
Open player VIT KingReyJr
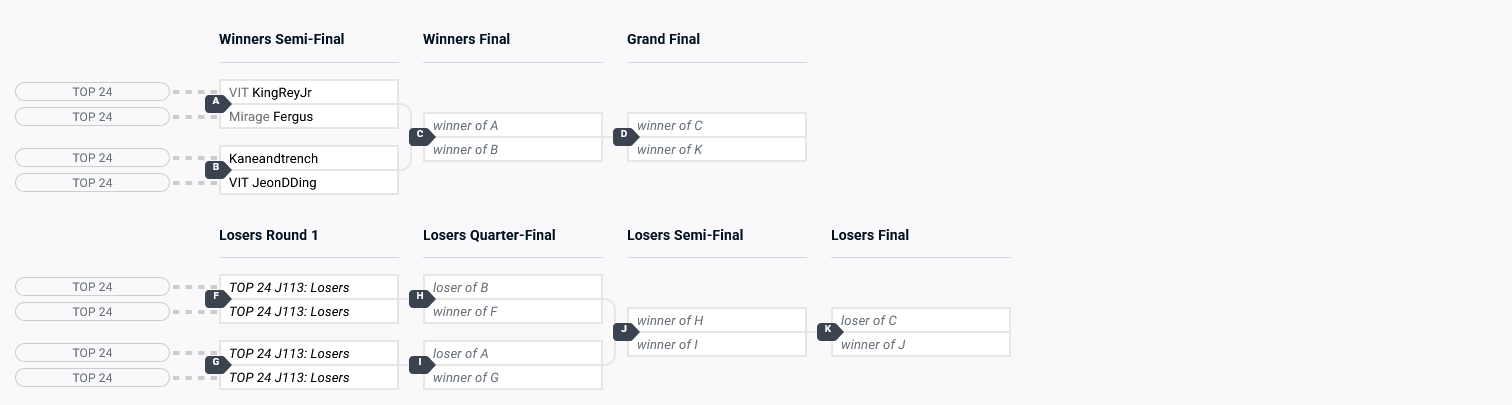(x=308, y=93)
